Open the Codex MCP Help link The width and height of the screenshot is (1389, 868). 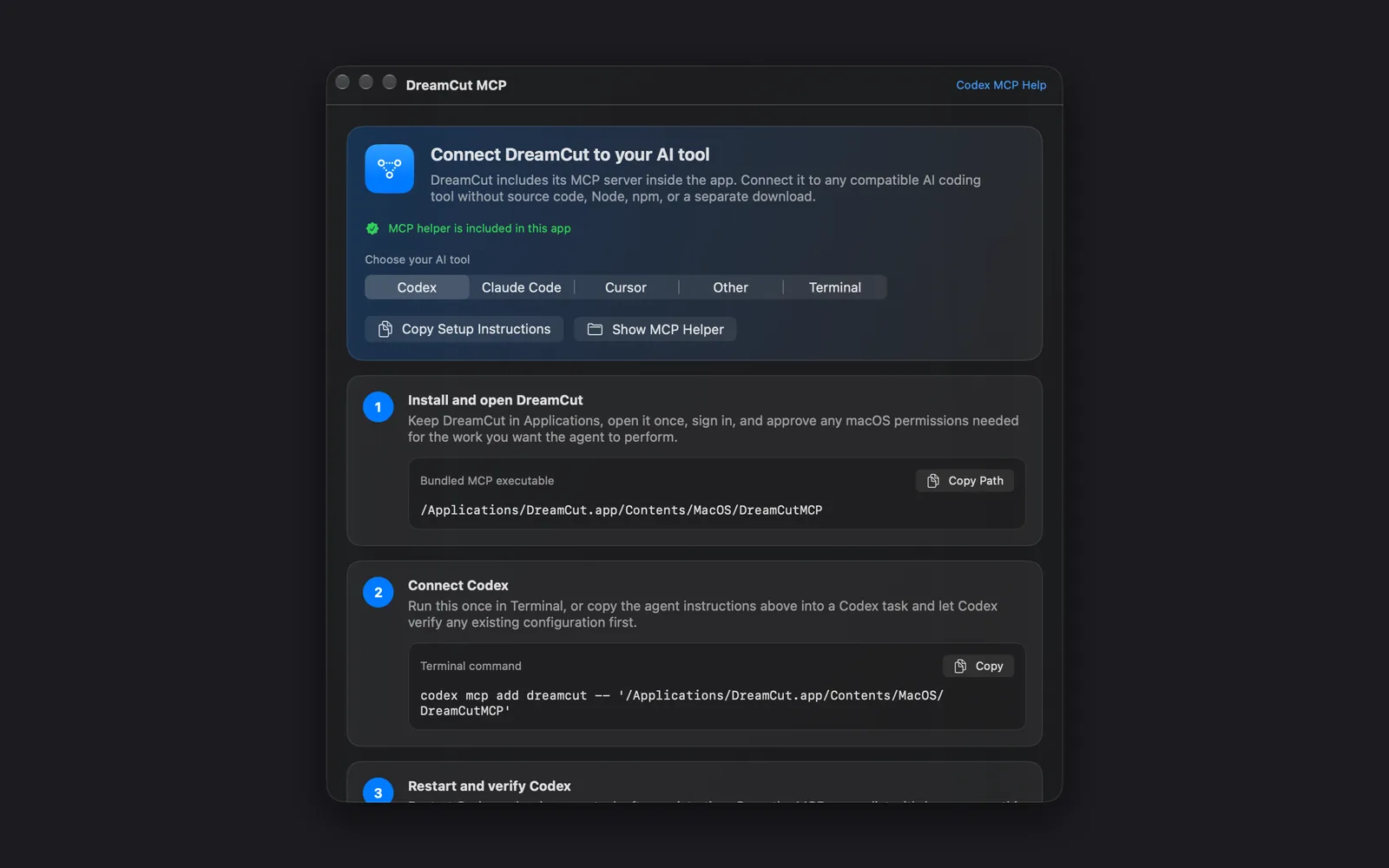[1001, 85]
